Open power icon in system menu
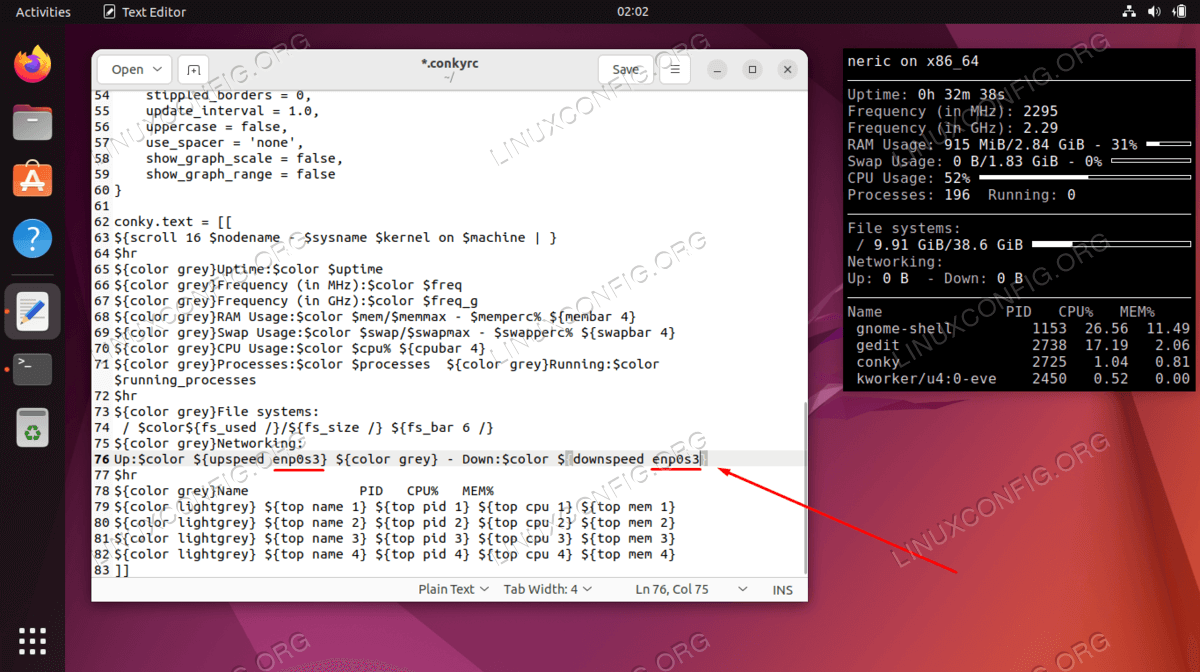The height and width of the screenshot is (672, 1200). tap(1178, 12)
